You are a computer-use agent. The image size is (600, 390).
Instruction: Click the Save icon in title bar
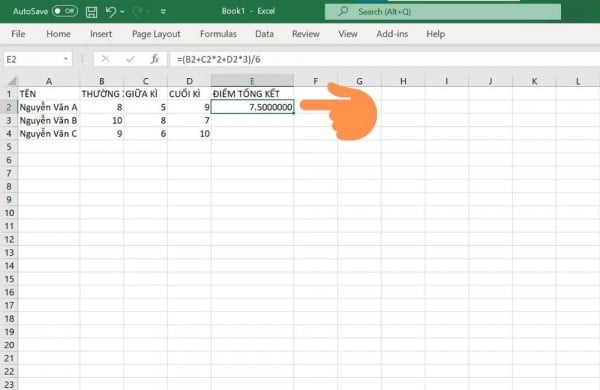tap(91, 12)
